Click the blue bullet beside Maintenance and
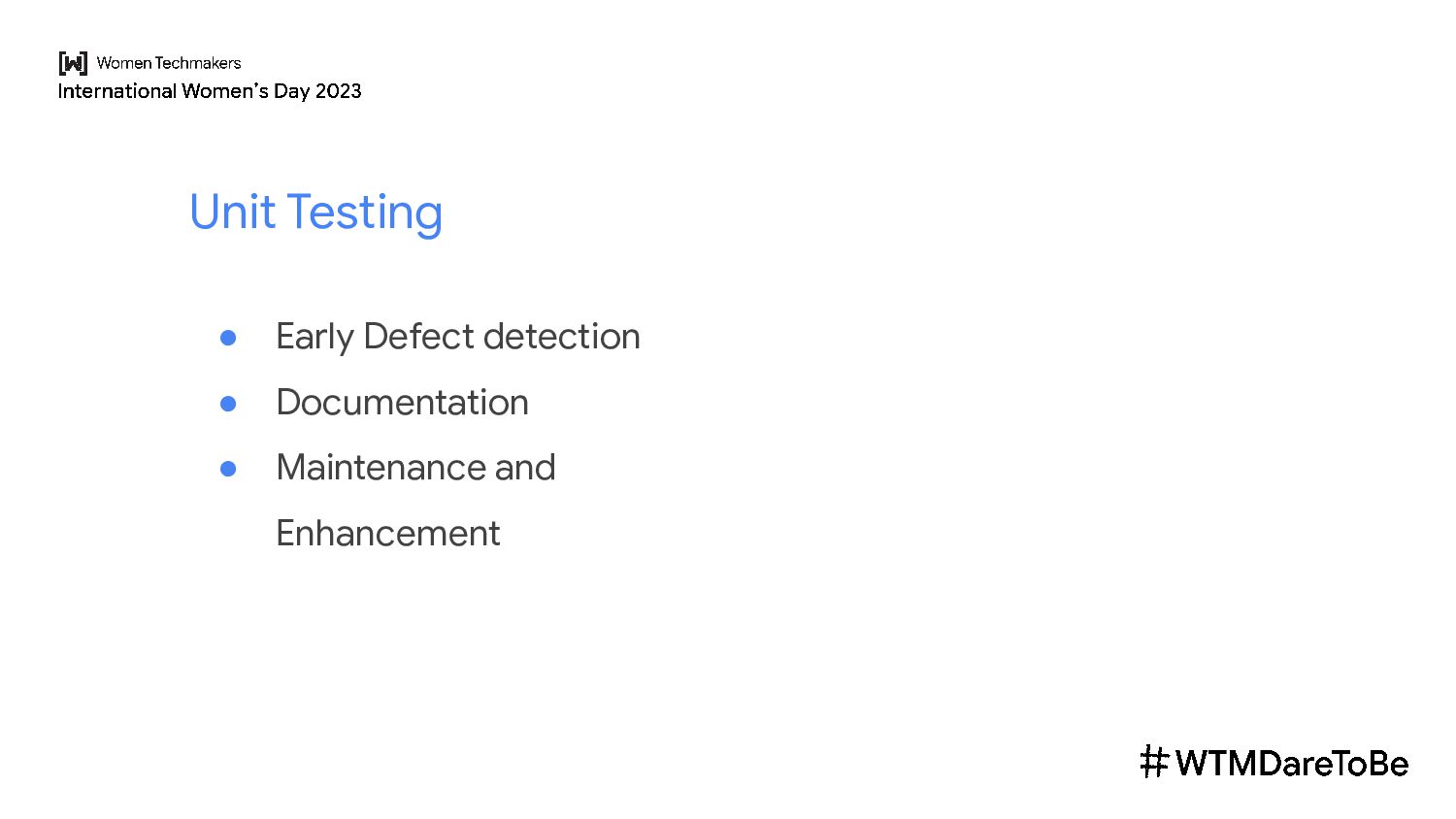 (228, 469)
